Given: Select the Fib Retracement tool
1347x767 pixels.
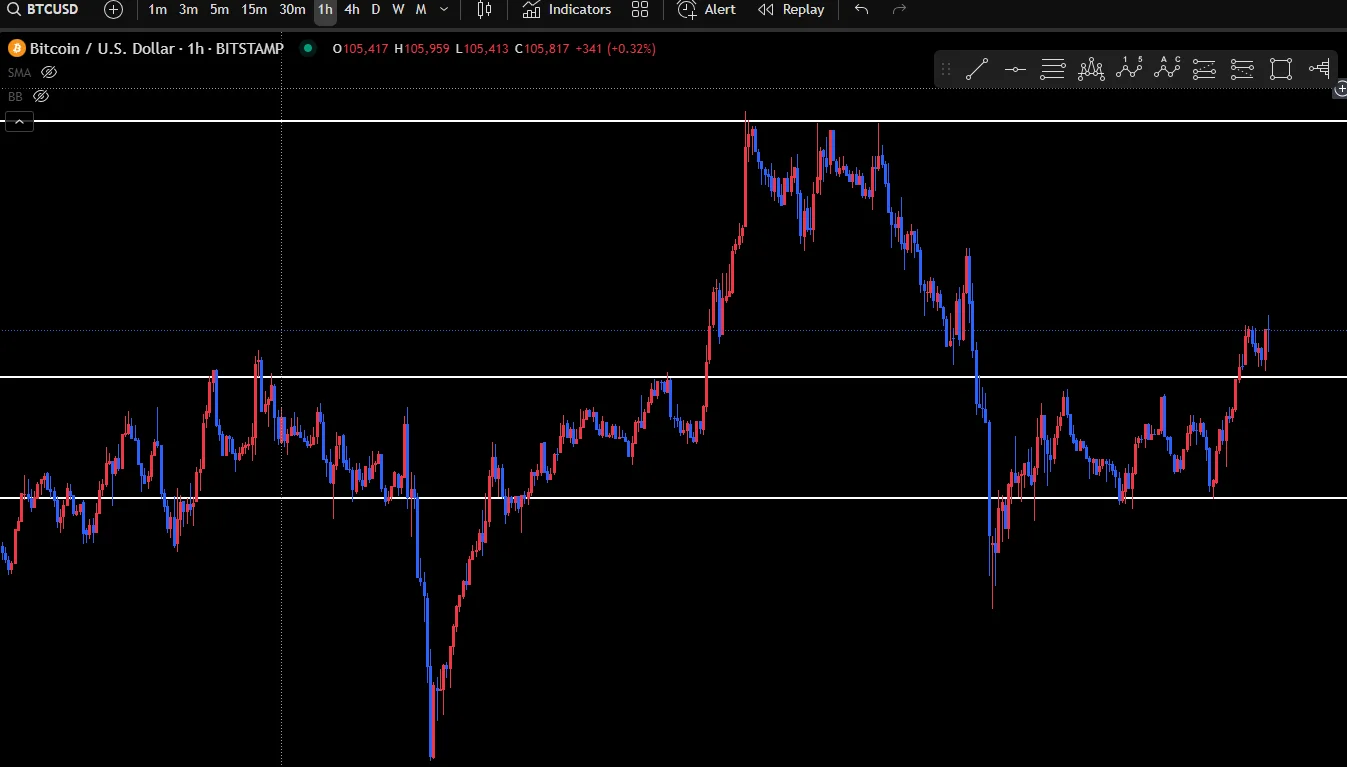Looking at the screenshot, I should 1052,69.
